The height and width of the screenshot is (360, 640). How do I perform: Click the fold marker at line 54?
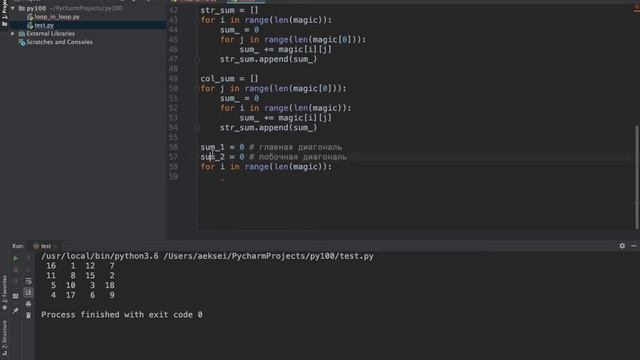point(197,128)
